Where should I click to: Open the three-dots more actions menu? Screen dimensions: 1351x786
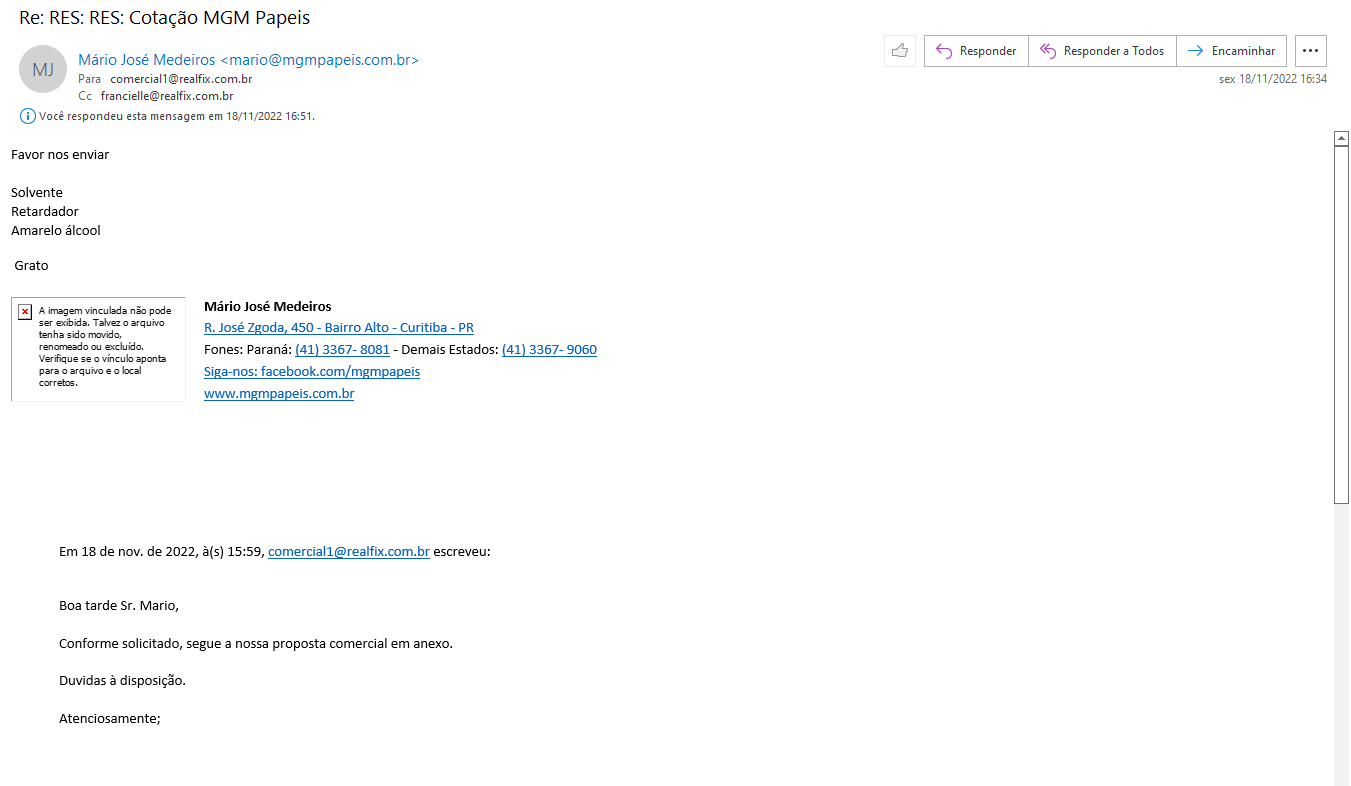(1310, 51)
